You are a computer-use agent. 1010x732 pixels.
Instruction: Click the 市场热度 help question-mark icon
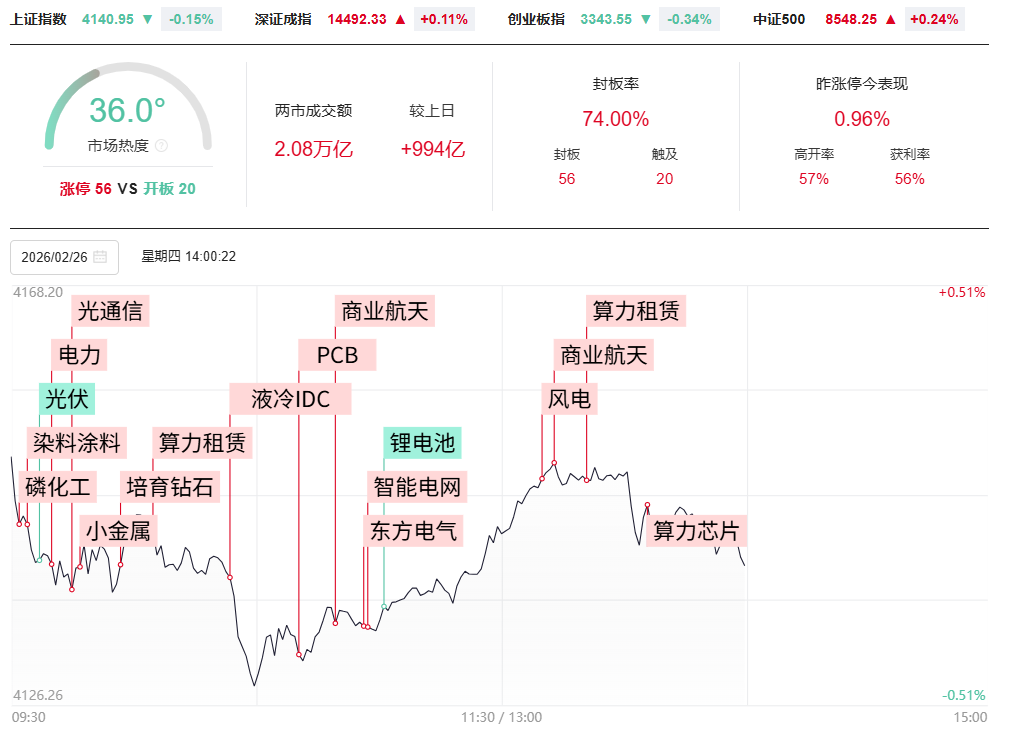[x=162, y=146]
